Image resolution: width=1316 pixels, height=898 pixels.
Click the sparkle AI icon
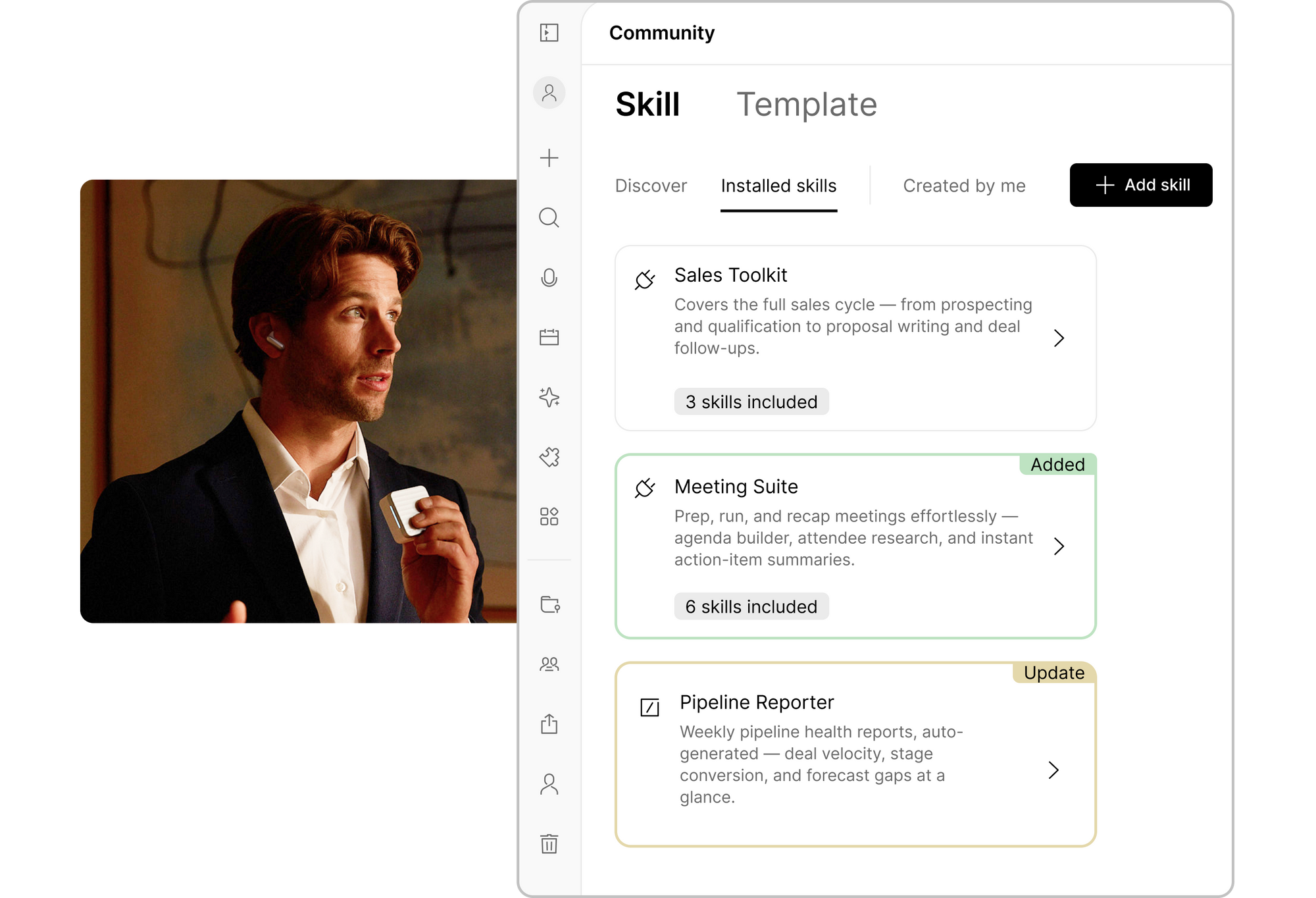pyautogui.click(x=549, y=397)
